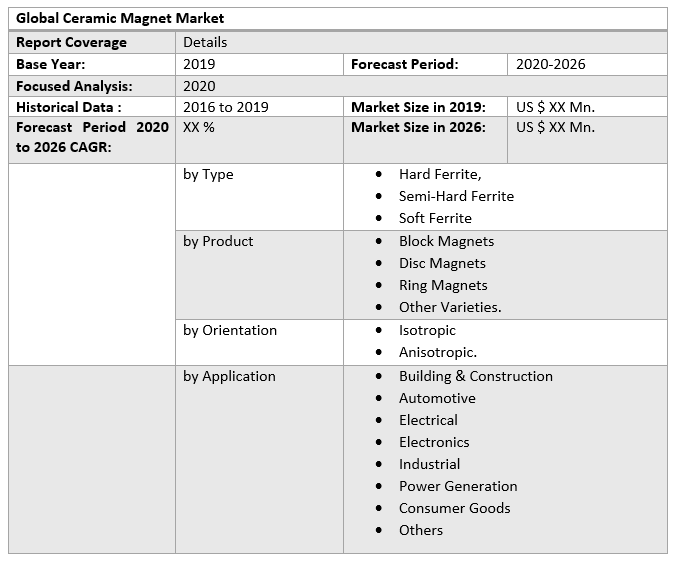Image resolution: width=674 pixels, height=563 pixels.
Task: Click the Global Ceramic Magnet Market title
Action: tap(120, 18)
